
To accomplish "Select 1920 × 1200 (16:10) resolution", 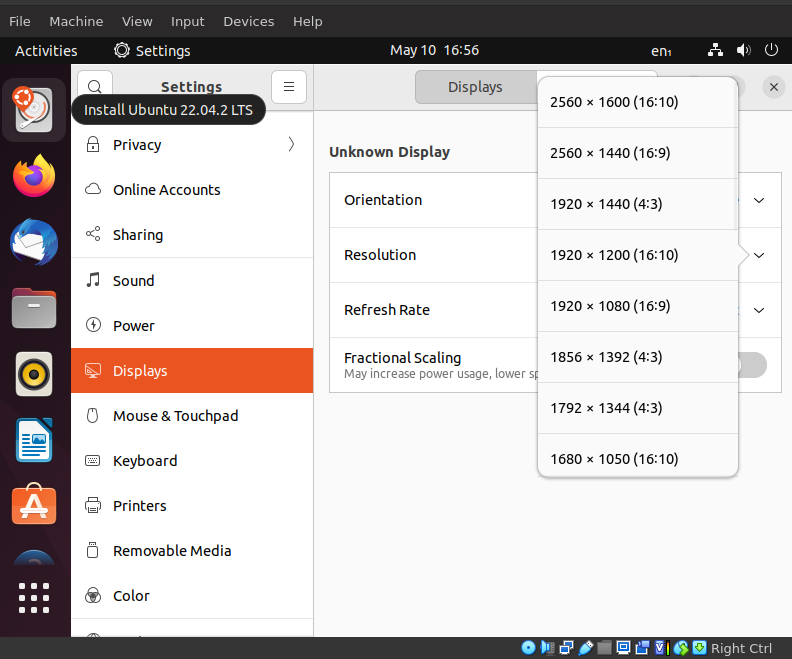I will point(637,255).
